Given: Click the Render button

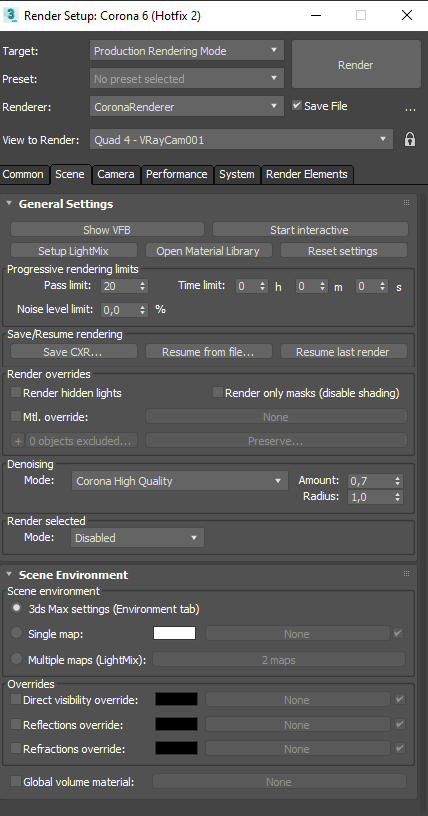Looking at the screenshot, I should 356,65.
